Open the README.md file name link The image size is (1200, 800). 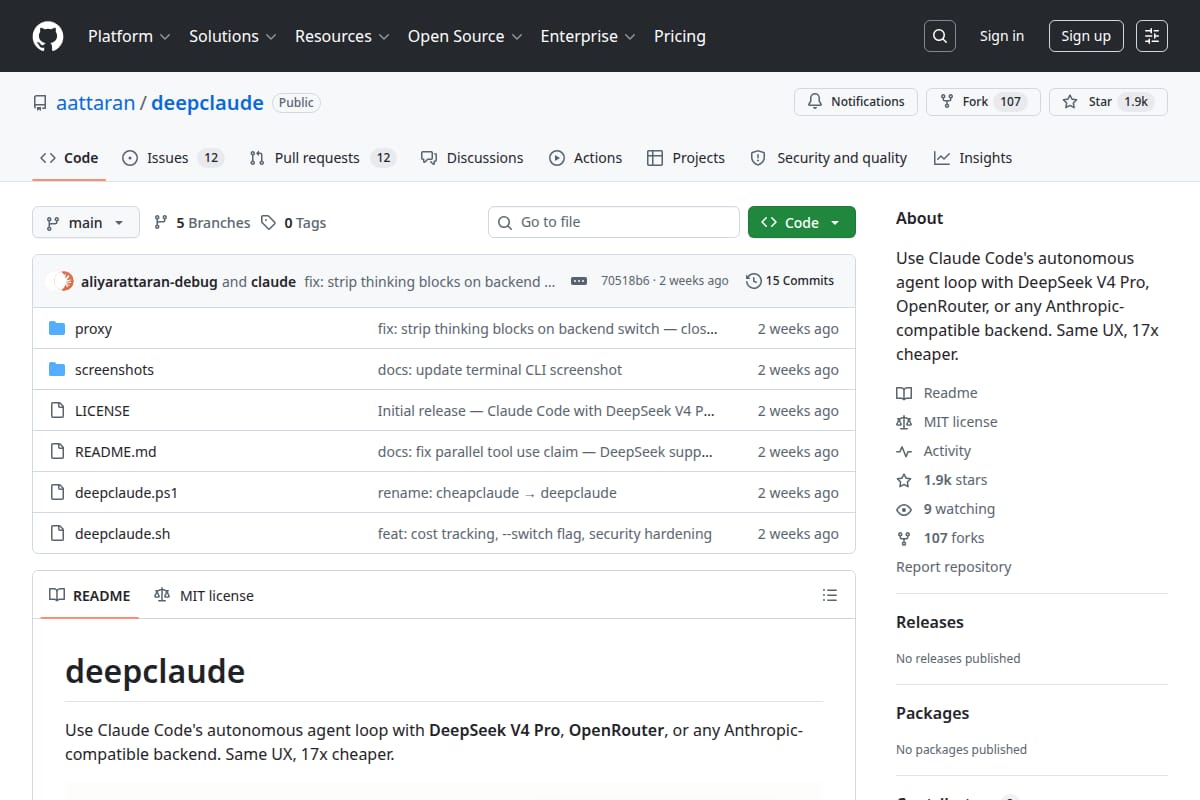116,452
